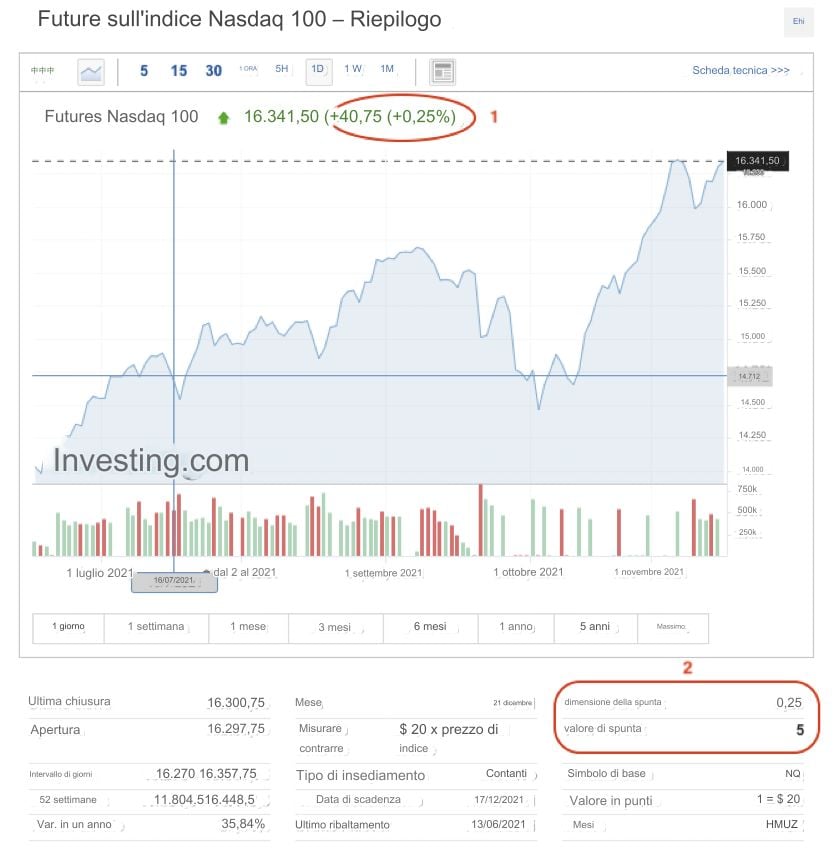Viewport: 834px width, 850px height.
Task: Open the news panel icon in toolbar
Action: click(442, 71)
